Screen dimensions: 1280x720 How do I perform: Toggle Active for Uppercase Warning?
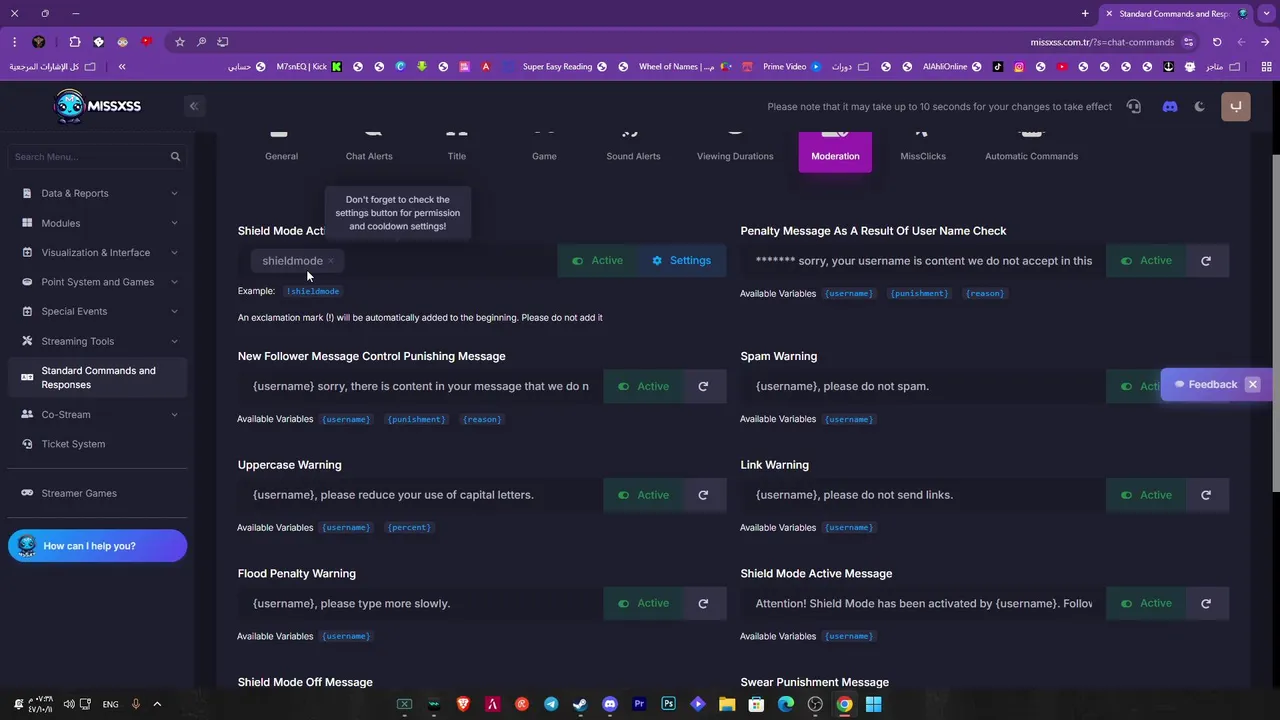coord(643,495)
